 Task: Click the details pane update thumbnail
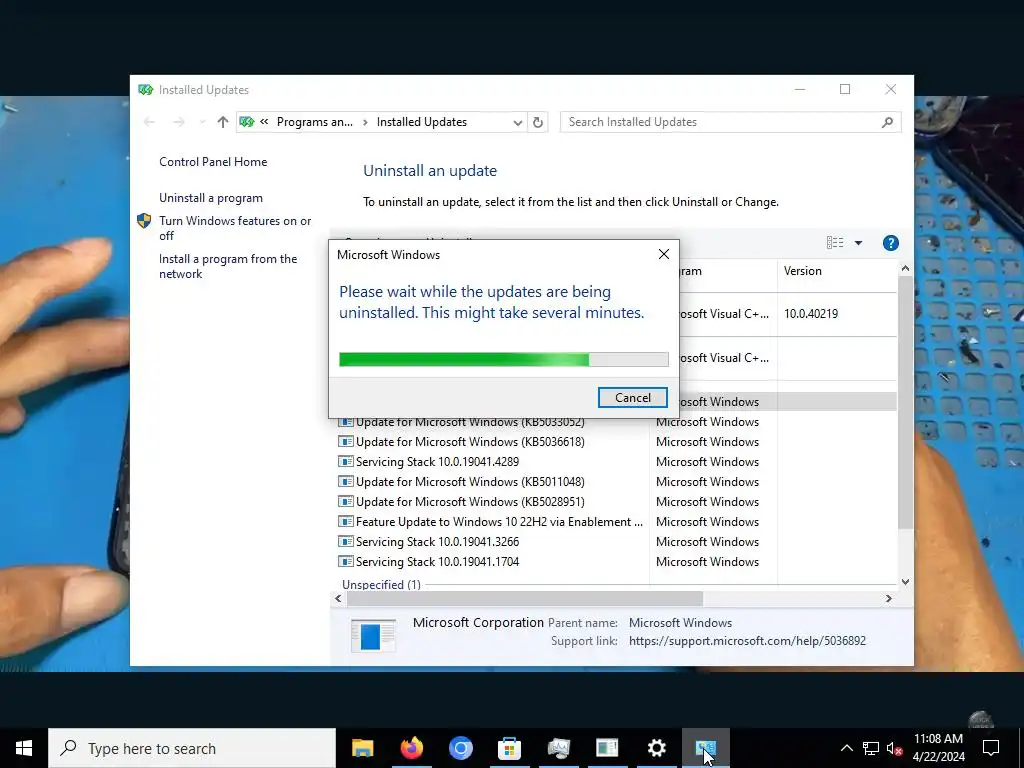pos(373,635)
